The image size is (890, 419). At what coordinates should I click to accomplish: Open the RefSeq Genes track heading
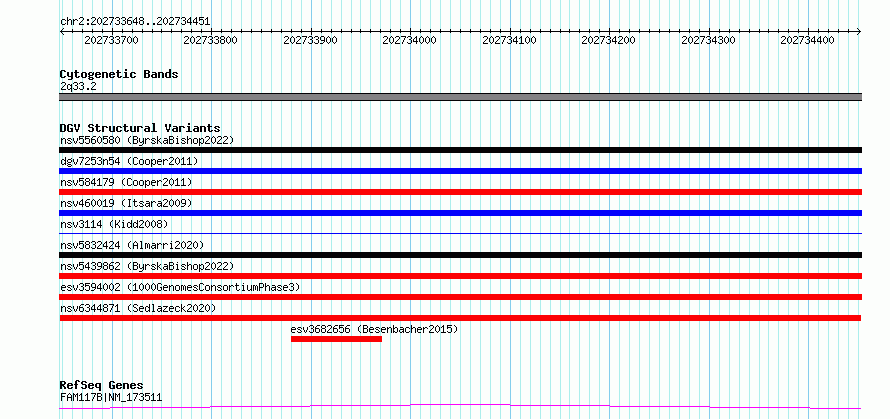pyautogui.click(x=102, y=386)
